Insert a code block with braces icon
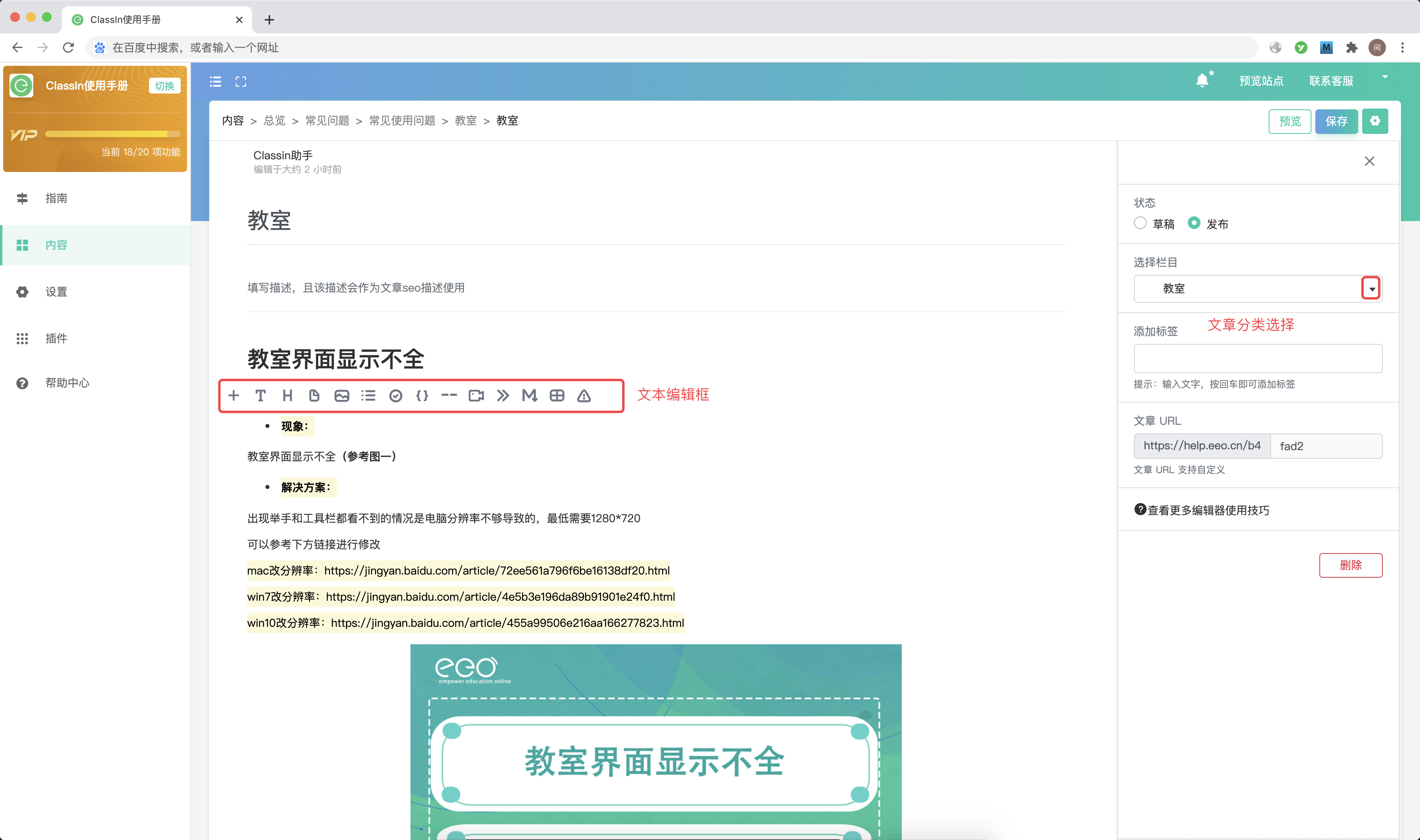This screenshot has height=840, width=1420. (x=422, y=396)
